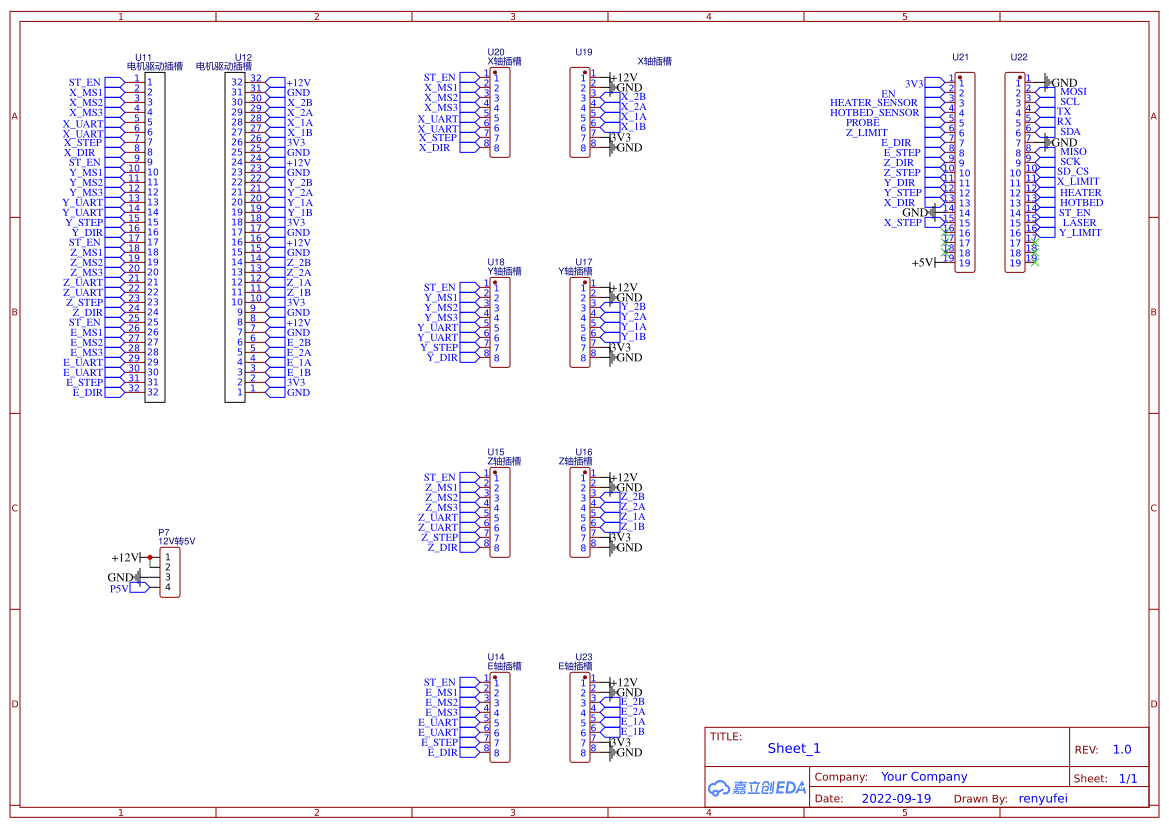The image size is (1169, 828).
Task: Select the U23 E-axis socket component
Action: coord(580,718)
